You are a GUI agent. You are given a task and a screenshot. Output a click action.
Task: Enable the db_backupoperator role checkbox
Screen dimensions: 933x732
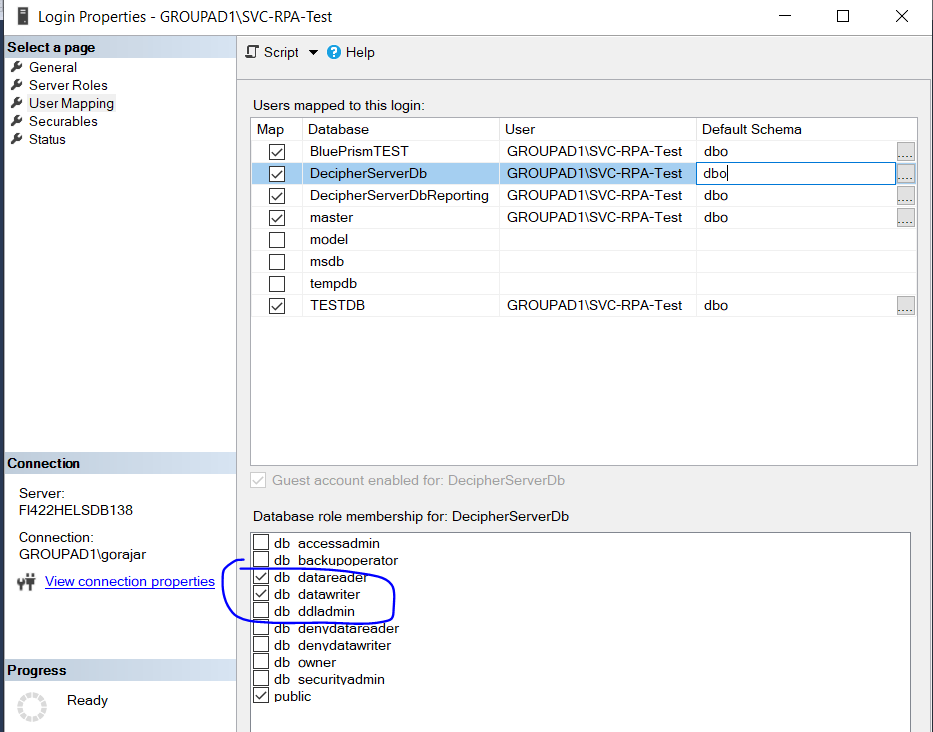(x=261, y=559)
